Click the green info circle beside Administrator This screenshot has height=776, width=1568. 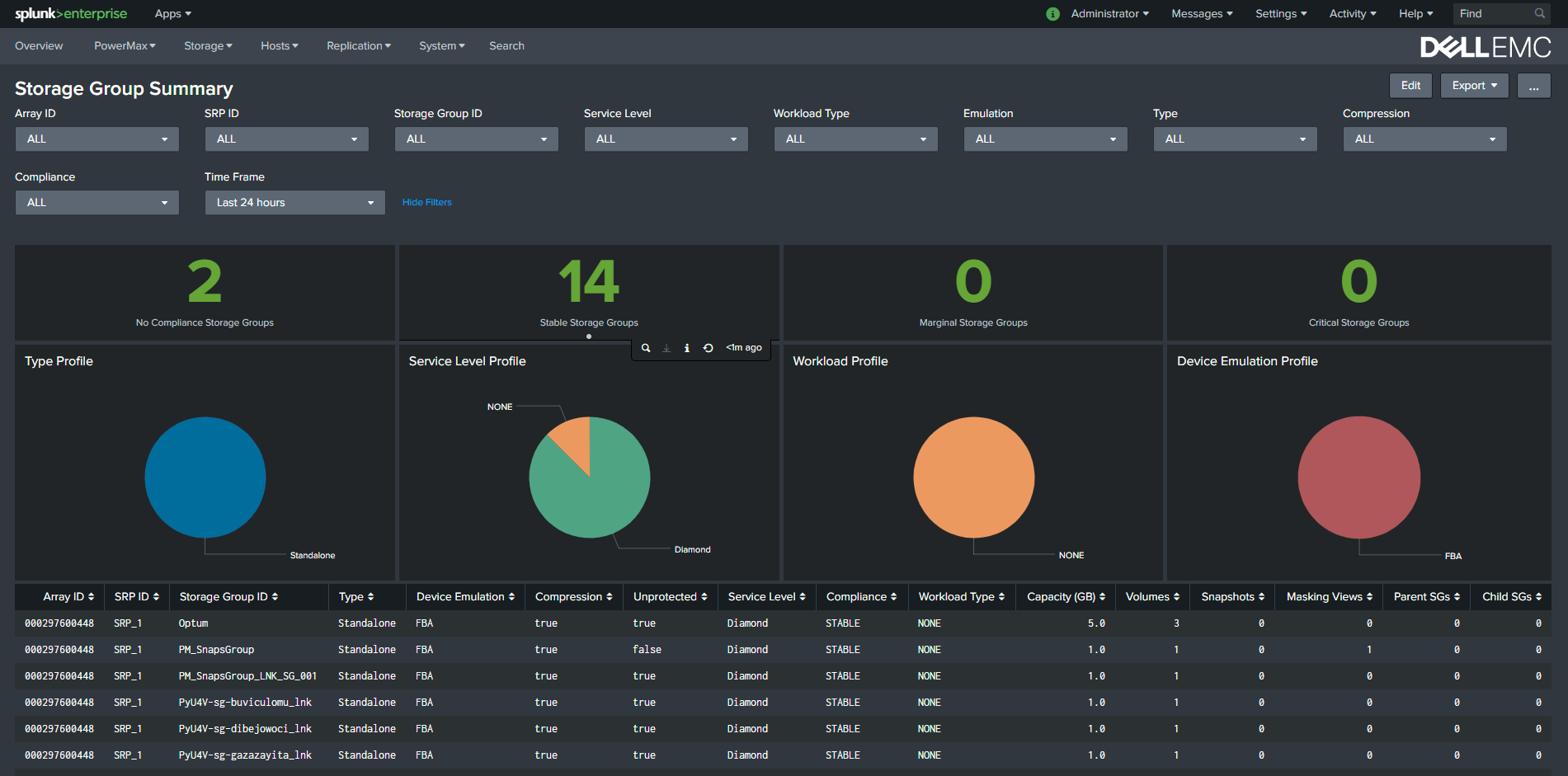[x=1052, y=14]
